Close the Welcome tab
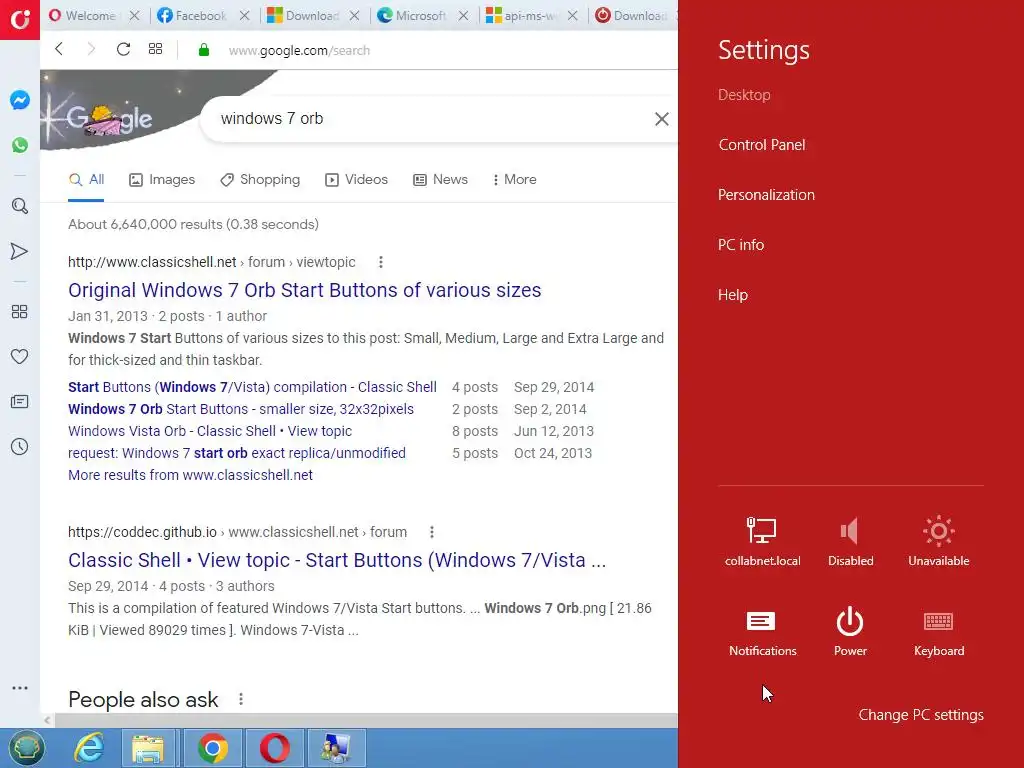 tap(135, 15)
